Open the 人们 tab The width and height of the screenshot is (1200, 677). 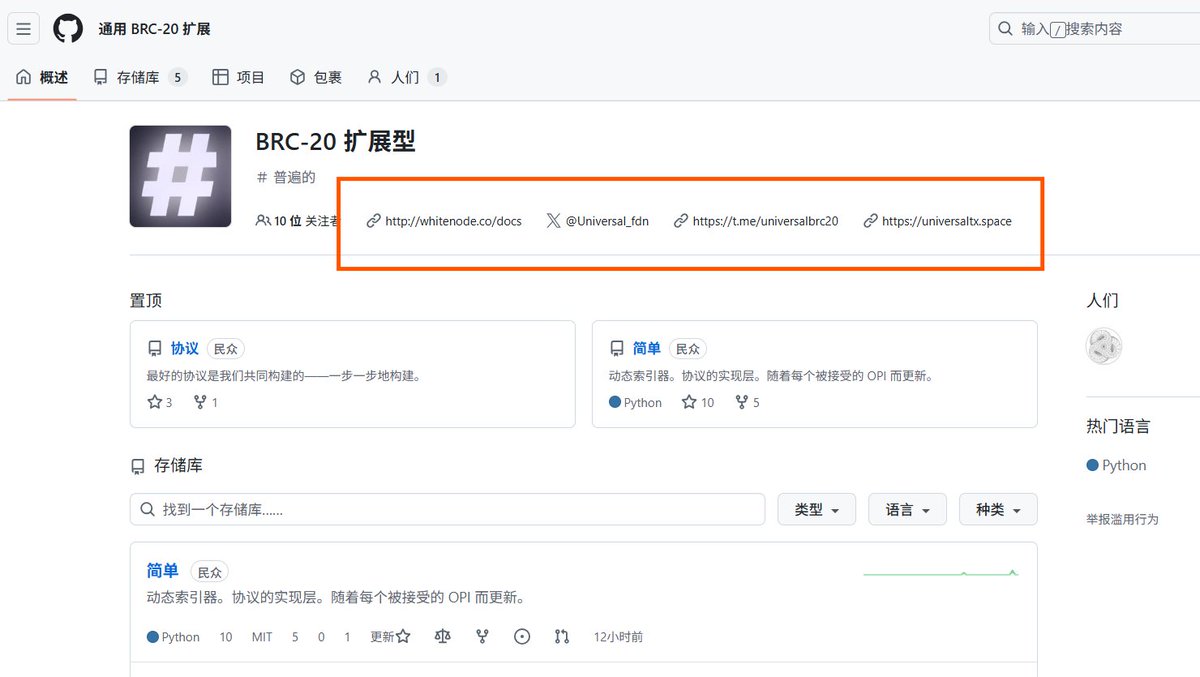click(406, 77)
